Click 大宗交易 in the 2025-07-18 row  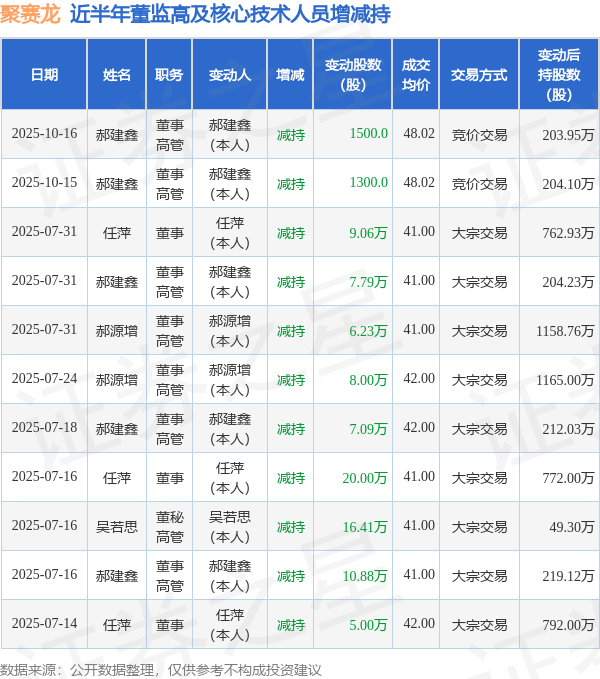coord(479,429)
